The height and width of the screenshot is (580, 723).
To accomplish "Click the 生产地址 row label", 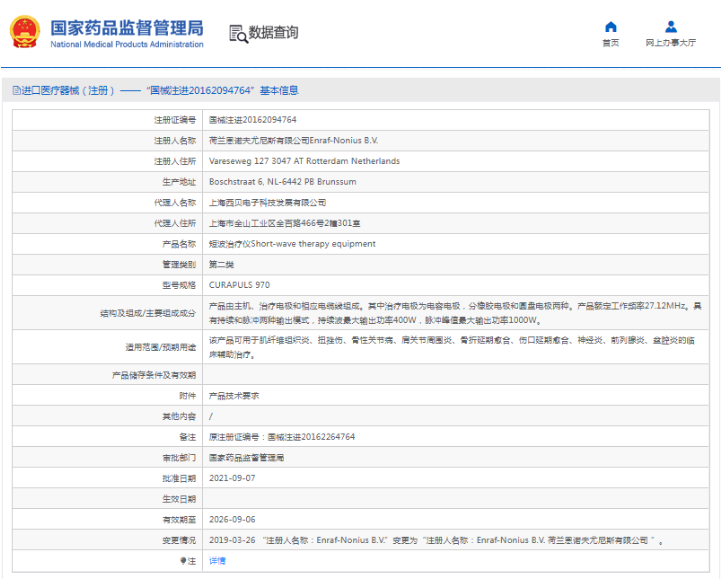I will [x=179, y=182].
